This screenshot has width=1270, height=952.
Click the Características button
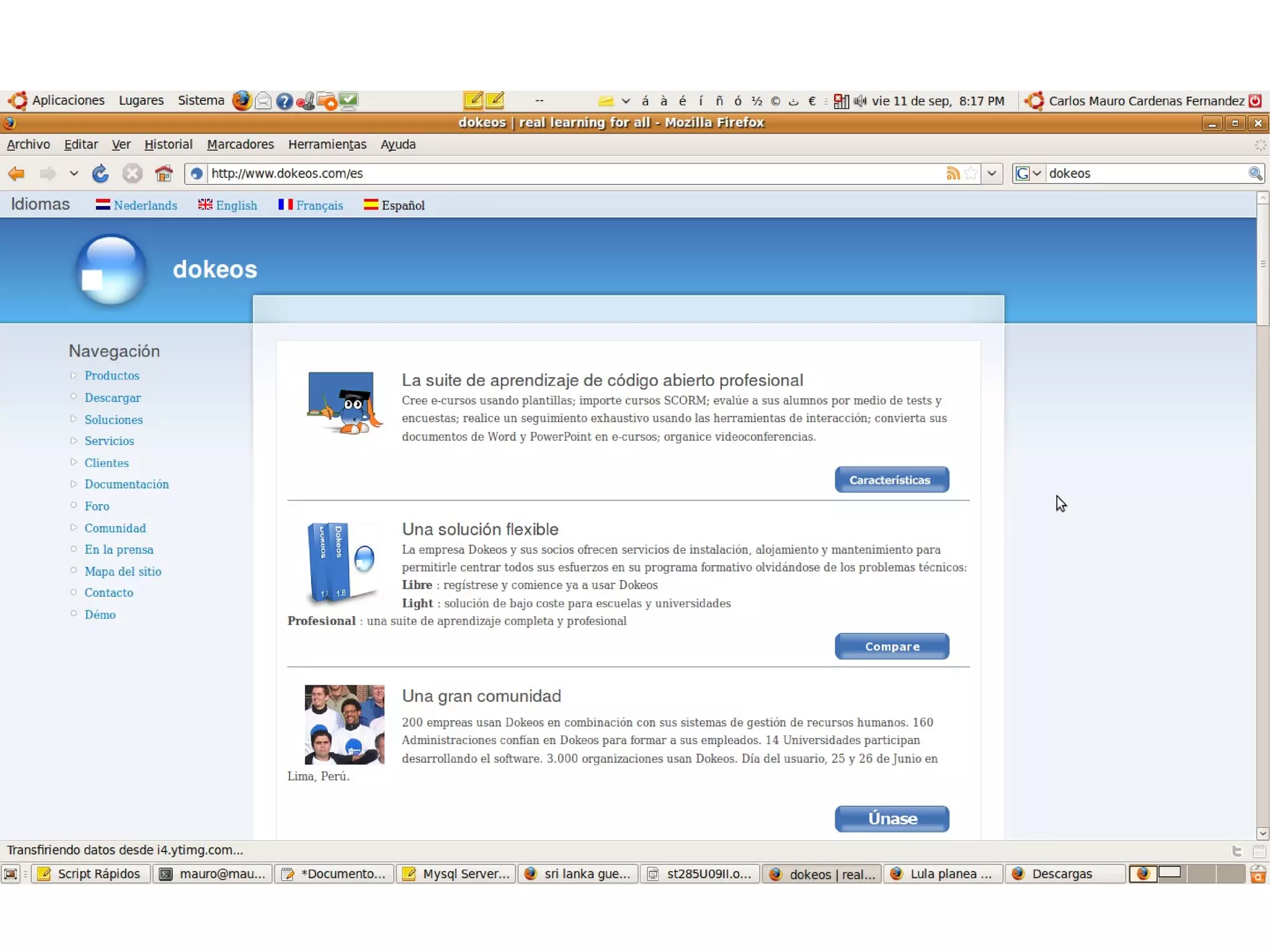pos(891,479)
